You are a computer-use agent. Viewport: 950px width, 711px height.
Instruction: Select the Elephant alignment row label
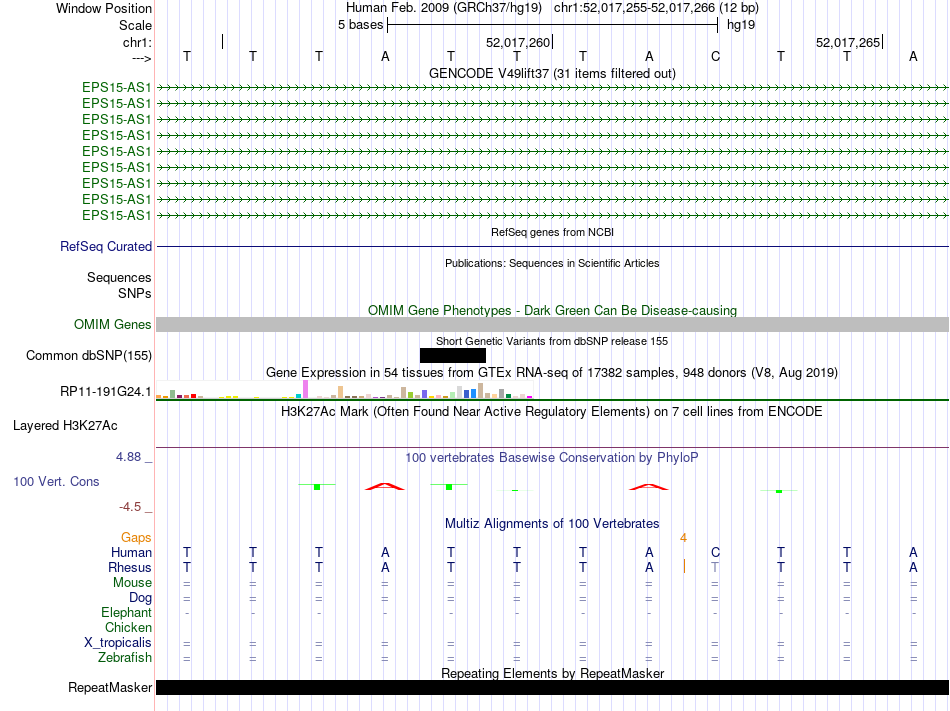tap(126, 612)
